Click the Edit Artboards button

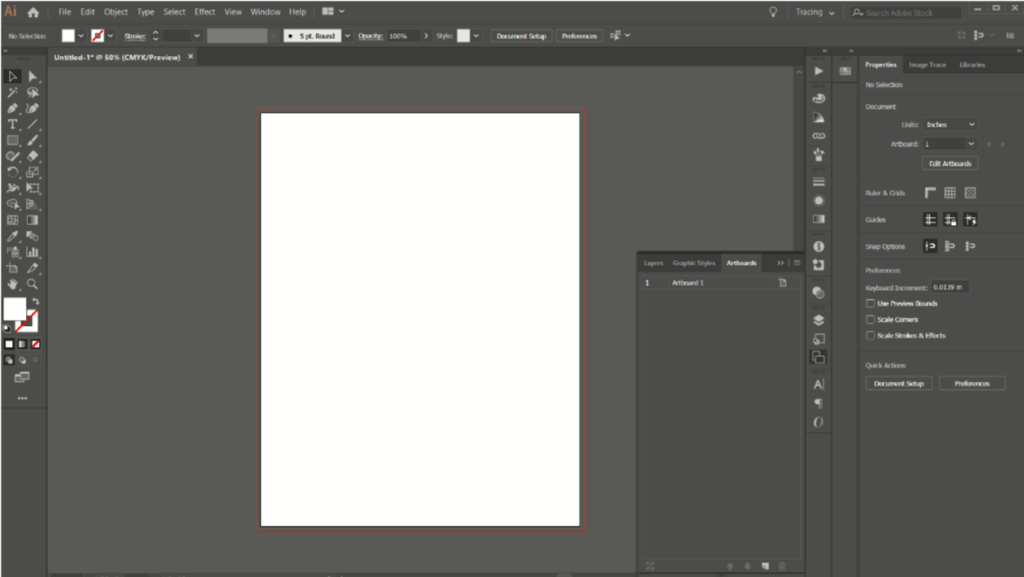point(948,163)
